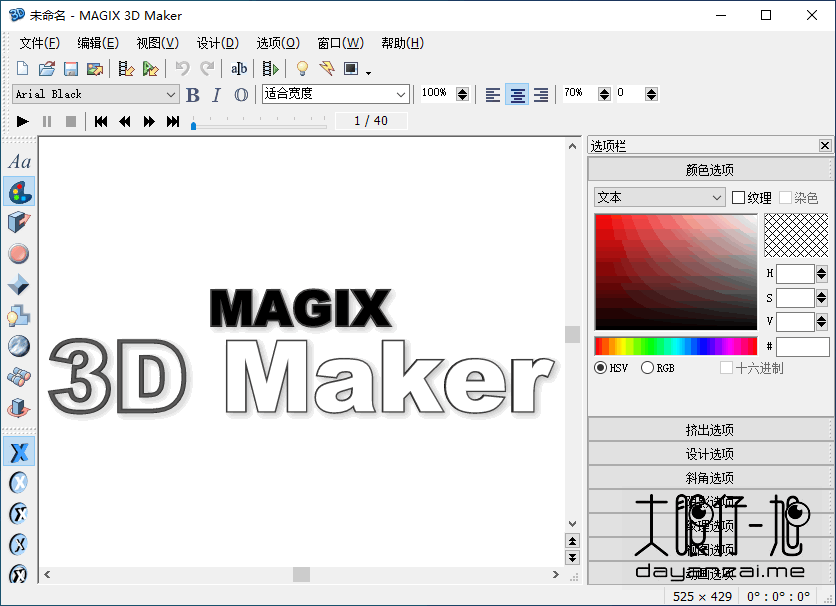
Task: Open the text editing 'ab' tool
Action: pos(239,68)
